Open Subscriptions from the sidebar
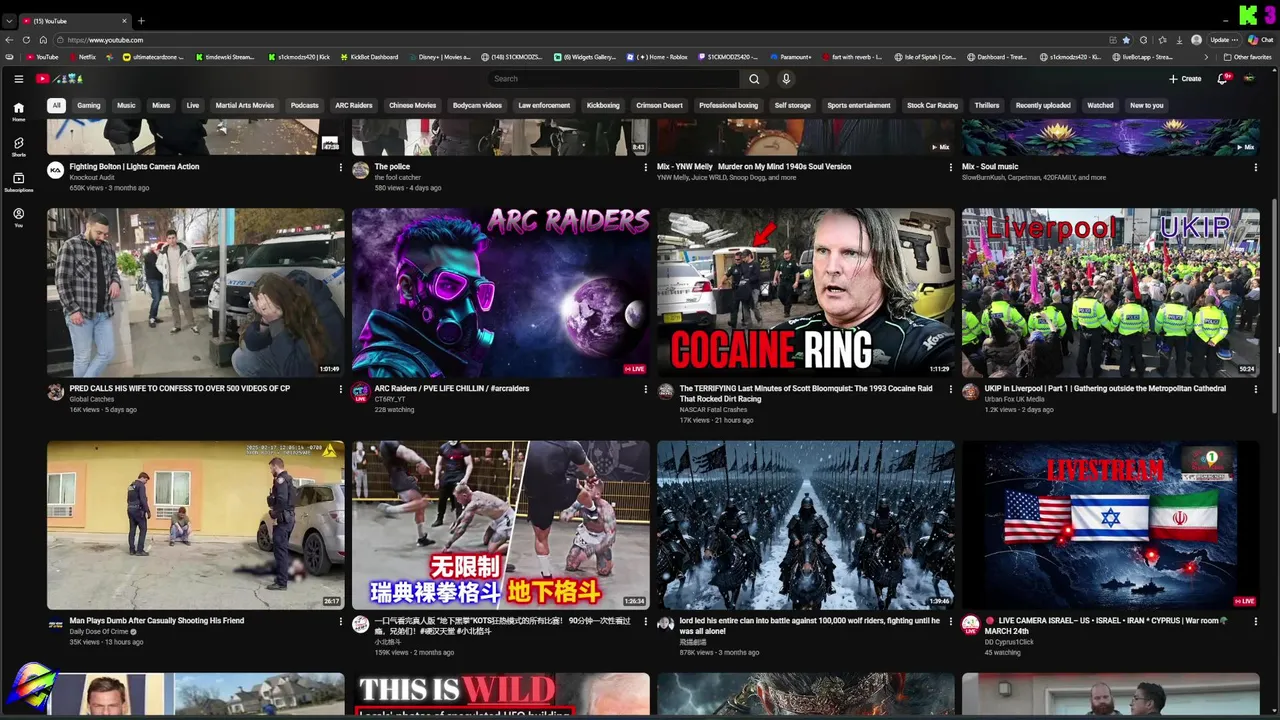This screenshot has width=1280, height=720. [18, 182]
